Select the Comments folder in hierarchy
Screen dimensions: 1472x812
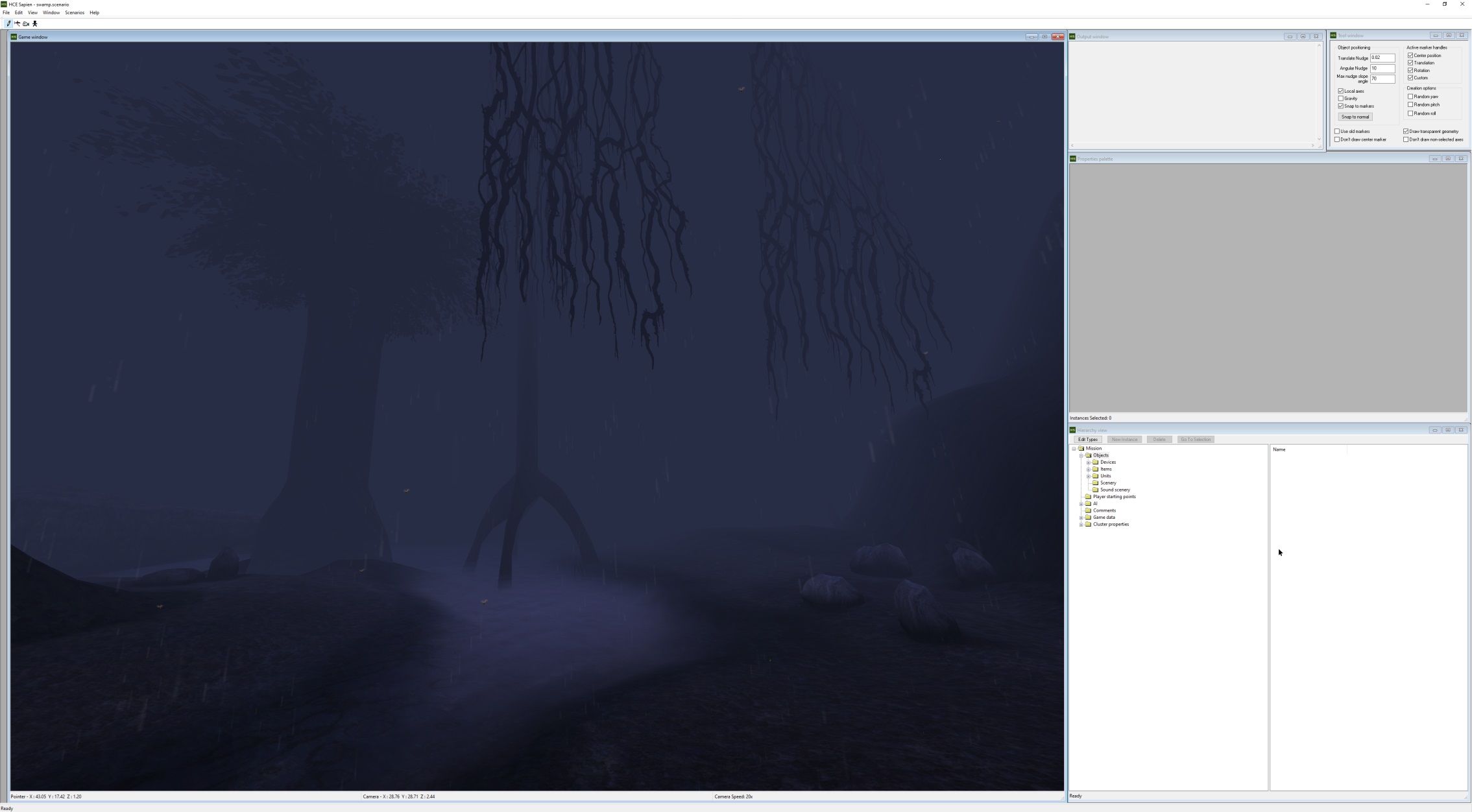1104,510
